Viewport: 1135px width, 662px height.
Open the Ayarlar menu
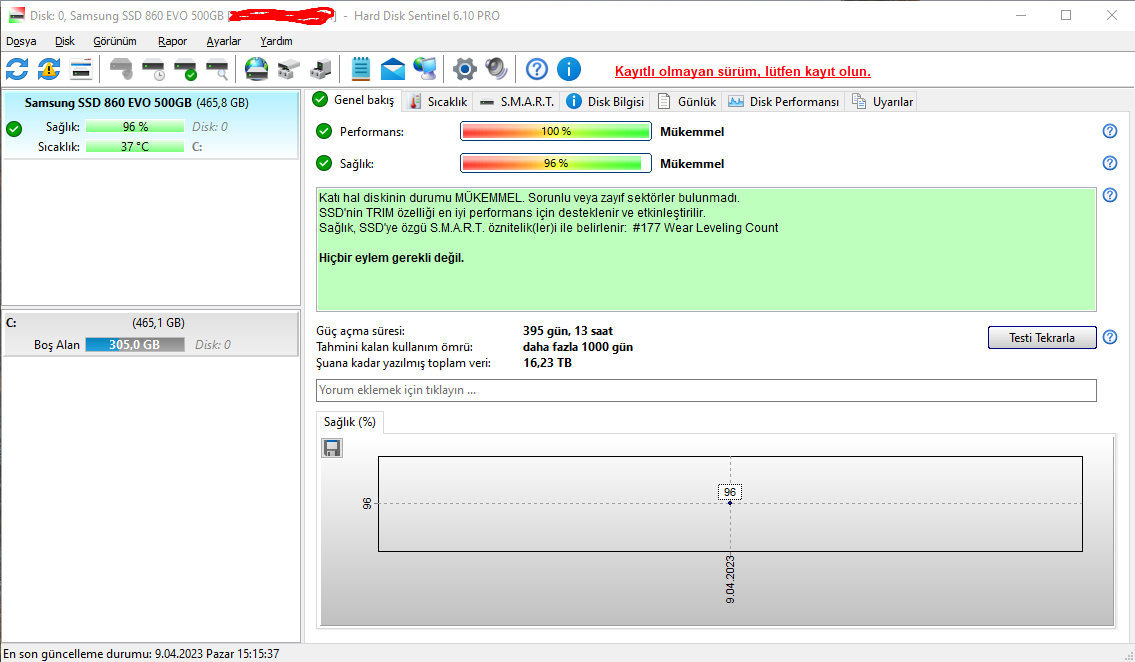(224, 41)
